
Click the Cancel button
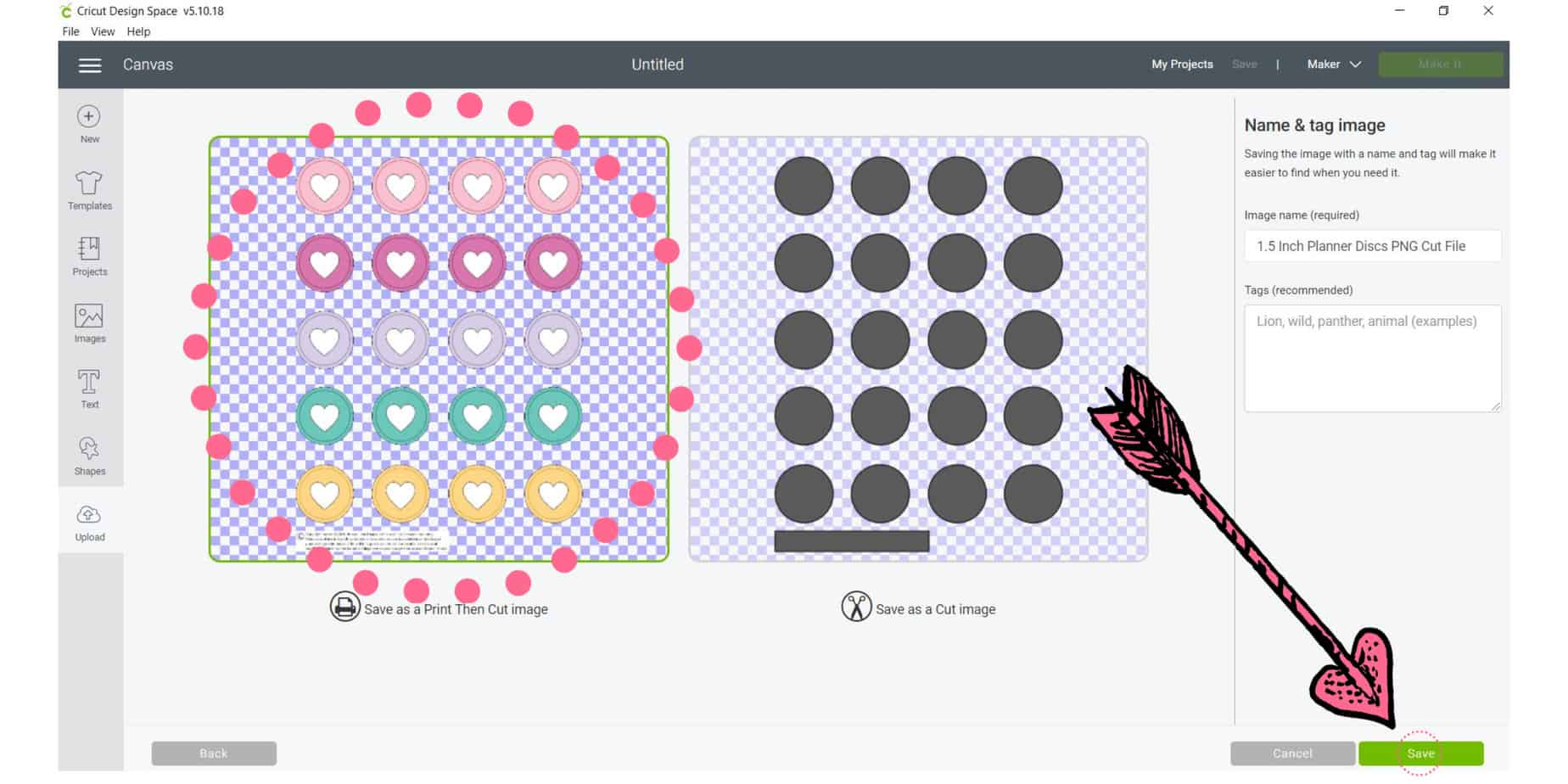(1292, 753)
